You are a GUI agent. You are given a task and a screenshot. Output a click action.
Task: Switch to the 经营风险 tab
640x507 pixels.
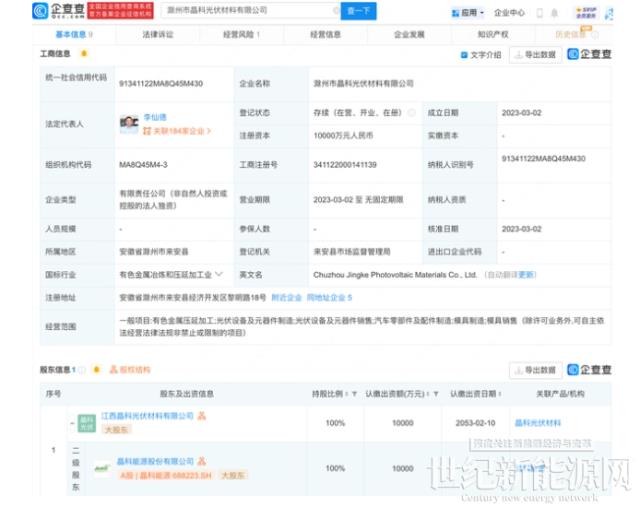[241, 34]
